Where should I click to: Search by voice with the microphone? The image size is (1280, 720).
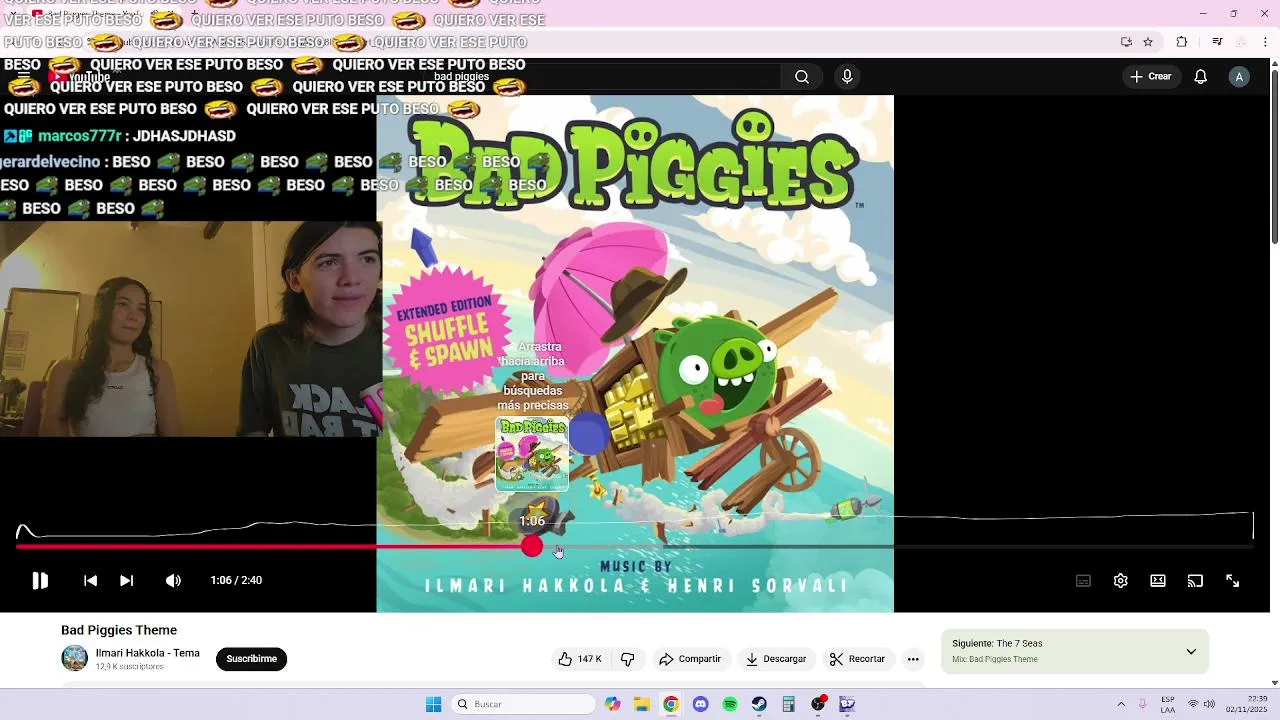click(847, 77)
